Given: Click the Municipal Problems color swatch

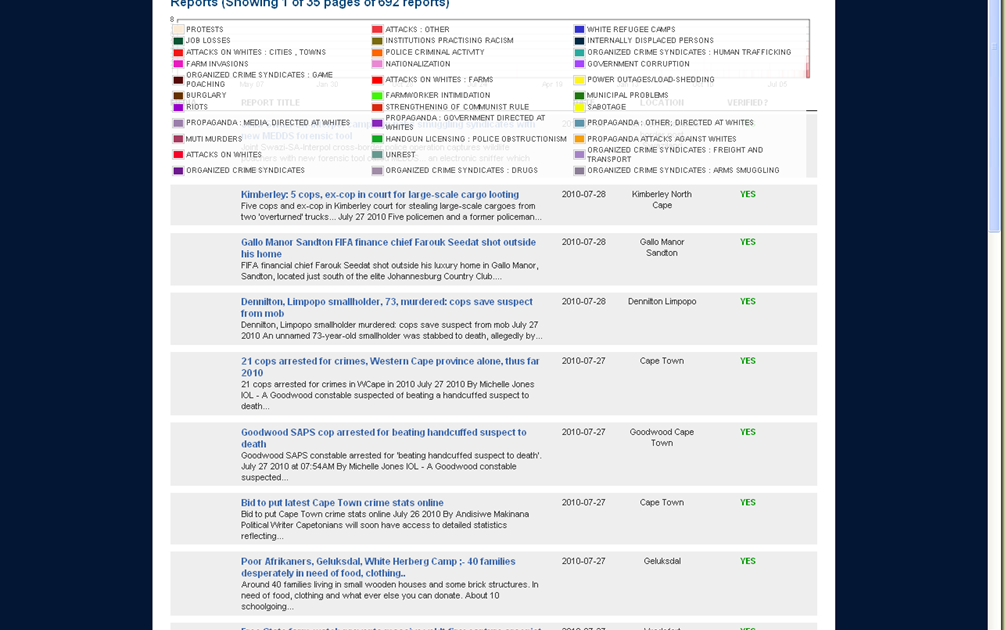Looking at the screenshot, I should [579, 95].
